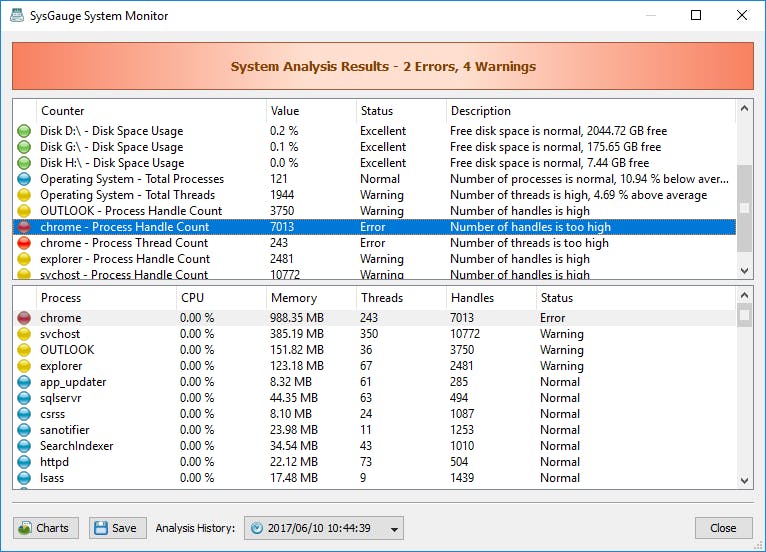Click the SysGauge app icon in title bar
Image resolution: width=766 pixels, height=552 pixels.
point(17,16)
